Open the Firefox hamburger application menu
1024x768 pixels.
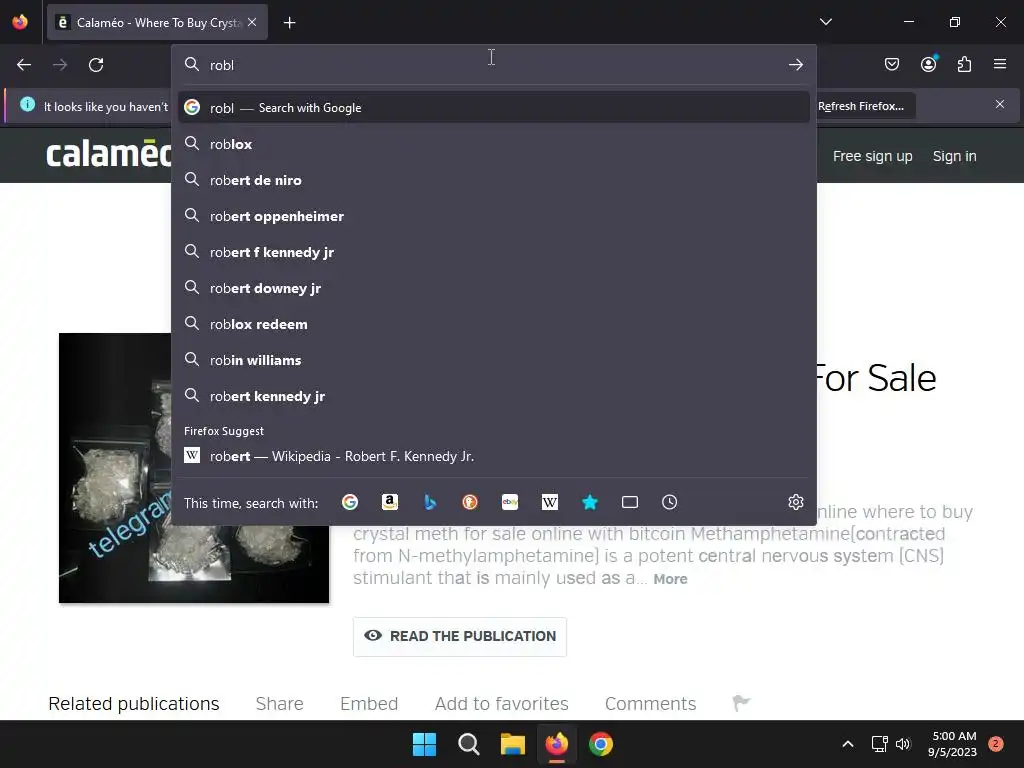(x=999, y=64)
